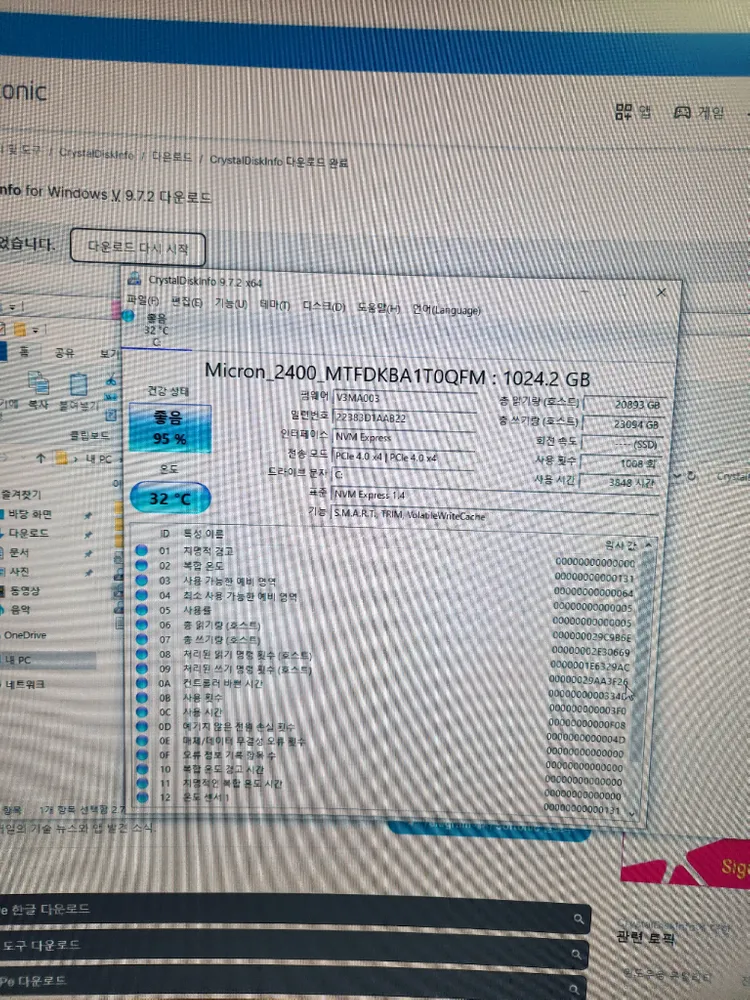Close the CrystalDiskInfo window
Image resolution: width=750 pixels, height=1000 pixels.
tap(661, 291)
